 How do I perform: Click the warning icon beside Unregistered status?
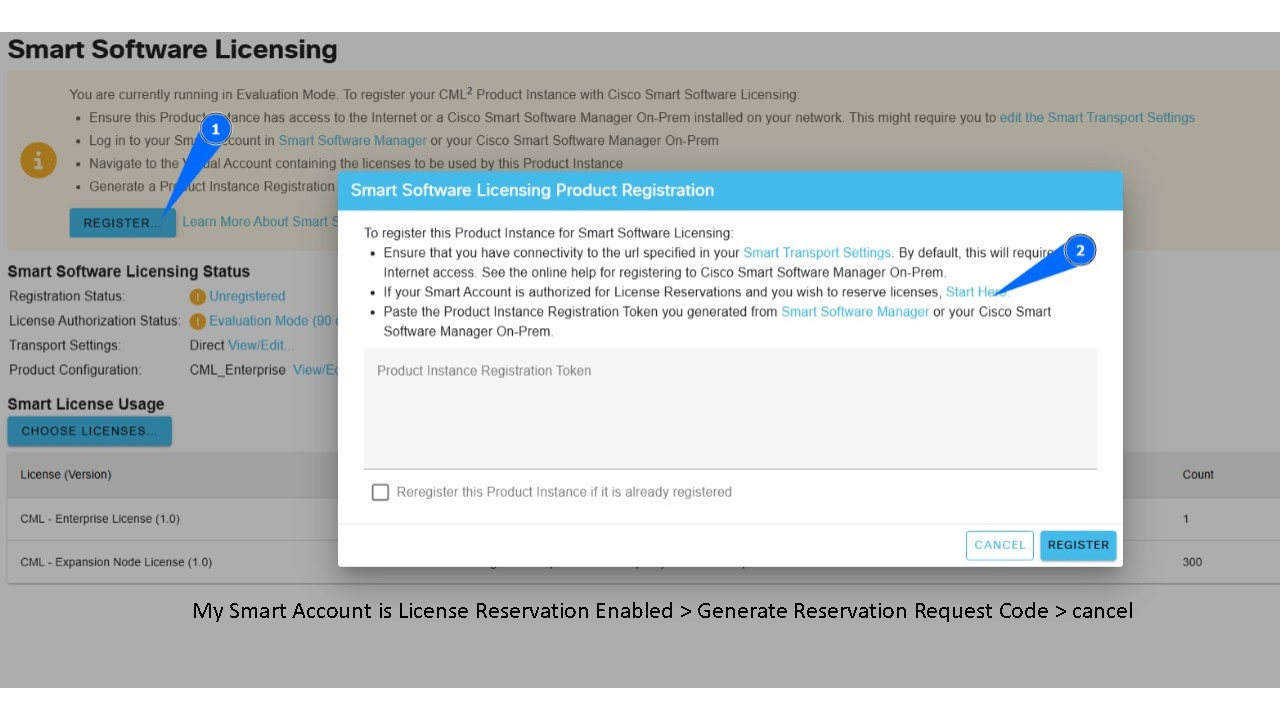click(198, 296)
